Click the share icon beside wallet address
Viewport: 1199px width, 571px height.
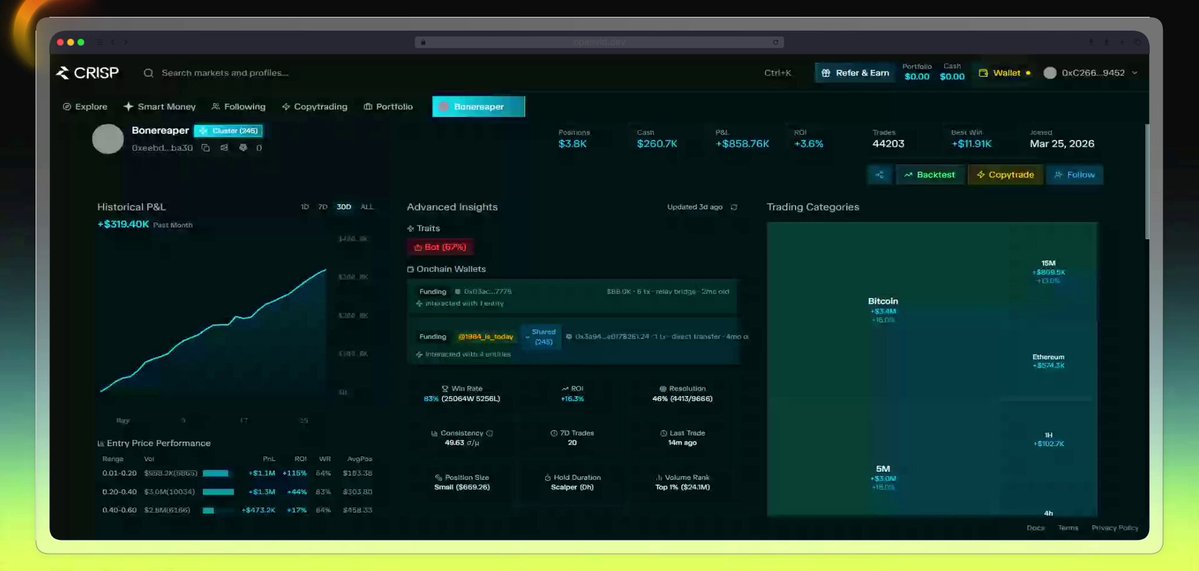(224, 148)
